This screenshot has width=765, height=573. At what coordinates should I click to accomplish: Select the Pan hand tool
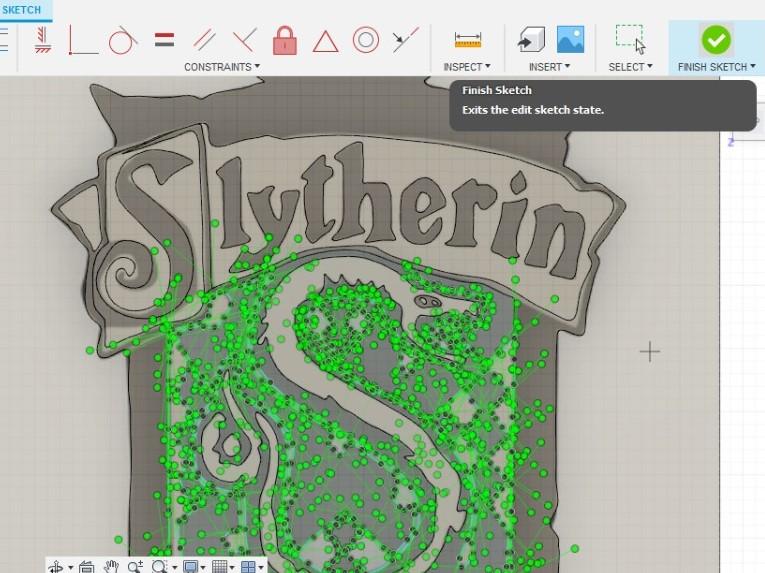(x=112, y=567)
